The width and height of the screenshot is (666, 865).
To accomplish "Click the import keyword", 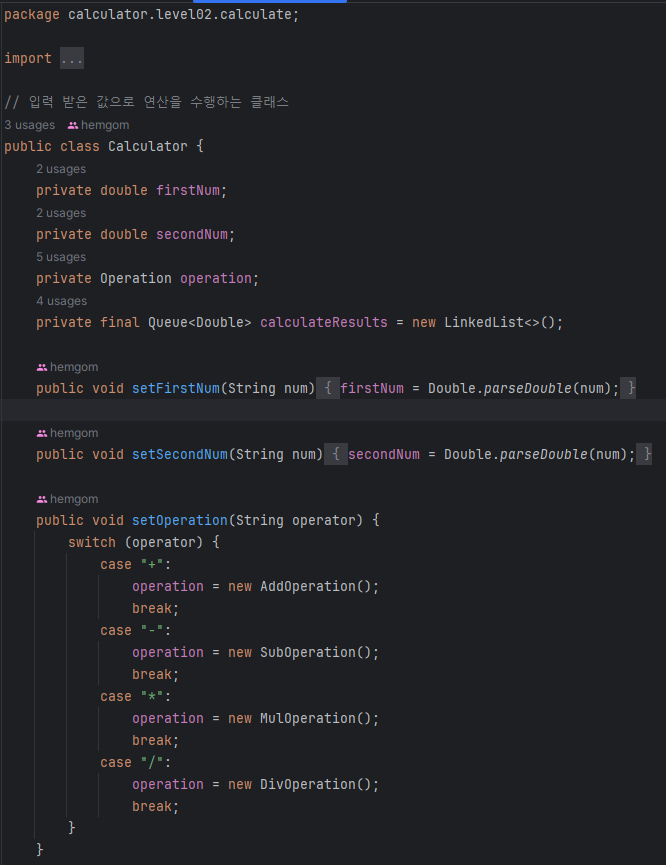I will coord(28,58).
